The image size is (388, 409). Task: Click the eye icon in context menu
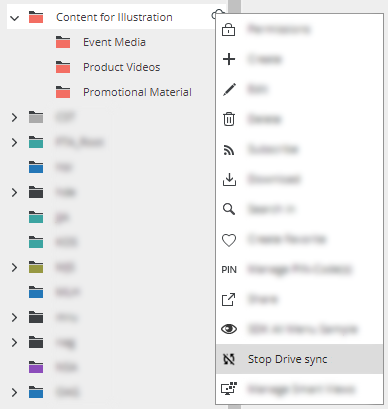(x=229, y=329)
